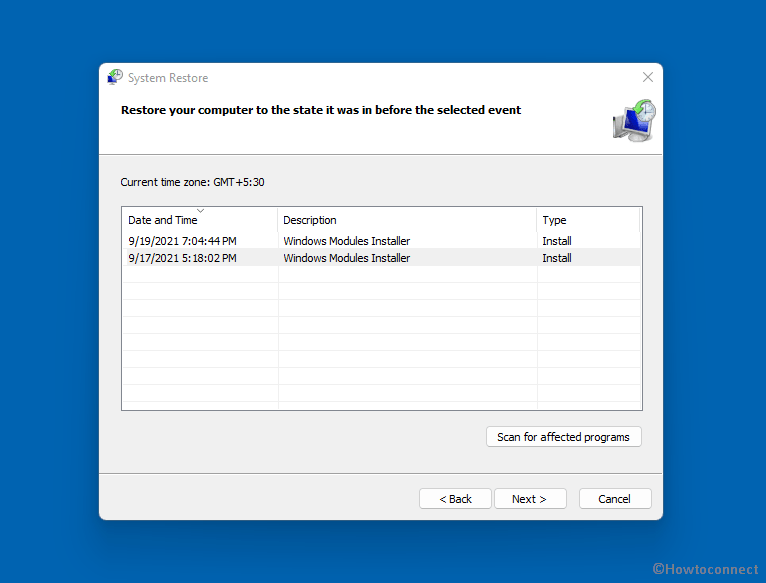Click the System Restore title bar icon
The image size is (766, 583).
tap(115, 77)
